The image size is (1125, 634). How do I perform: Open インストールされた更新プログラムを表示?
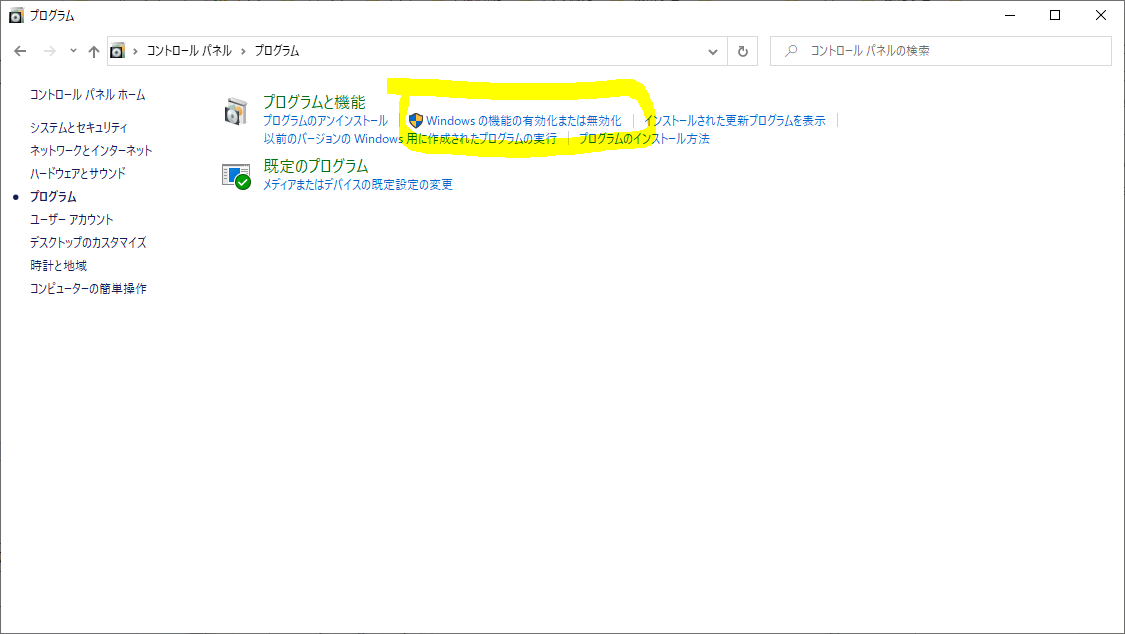click(735, 120)
